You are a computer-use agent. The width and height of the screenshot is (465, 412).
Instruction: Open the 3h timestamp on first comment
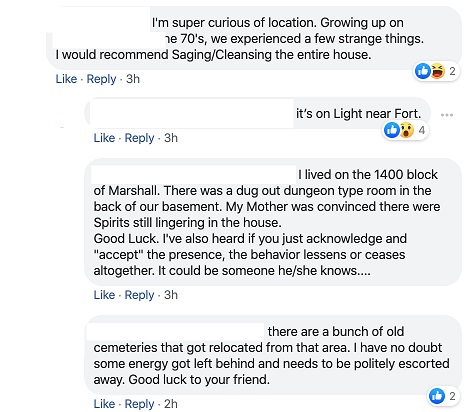pos(133,79)
